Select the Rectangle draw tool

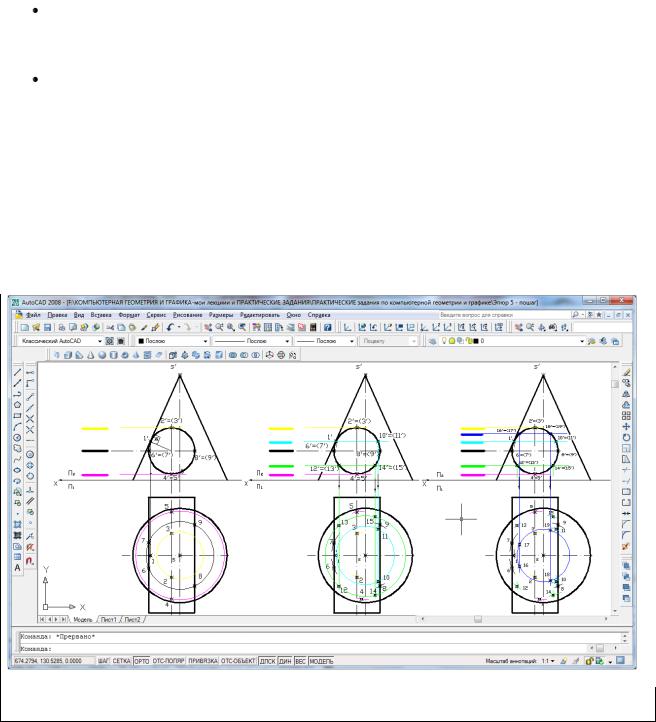pos(17,416)
